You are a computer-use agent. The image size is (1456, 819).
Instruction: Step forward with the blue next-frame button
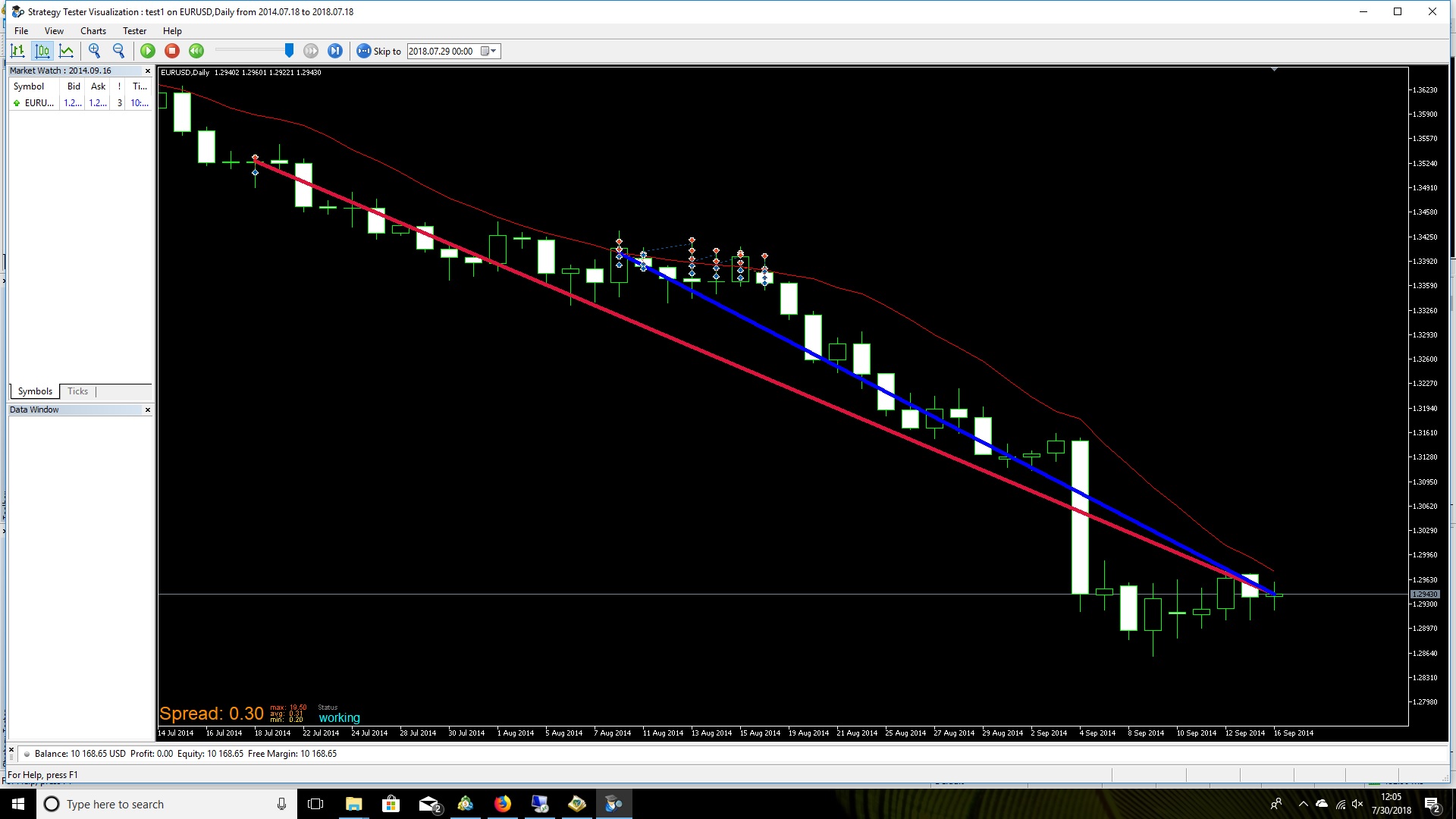click(335, 51)
